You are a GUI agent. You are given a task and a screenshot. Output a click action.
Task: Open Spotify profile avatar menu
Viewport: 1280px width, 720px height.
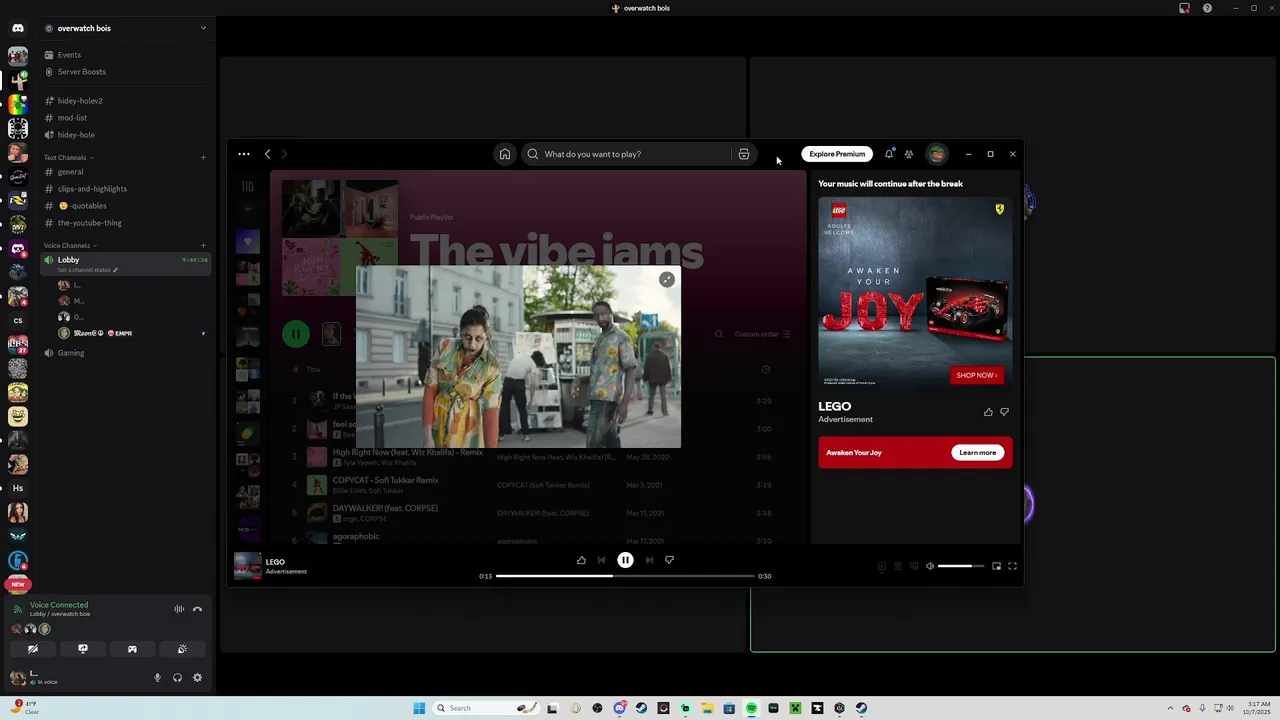click(x=937, y=154)
